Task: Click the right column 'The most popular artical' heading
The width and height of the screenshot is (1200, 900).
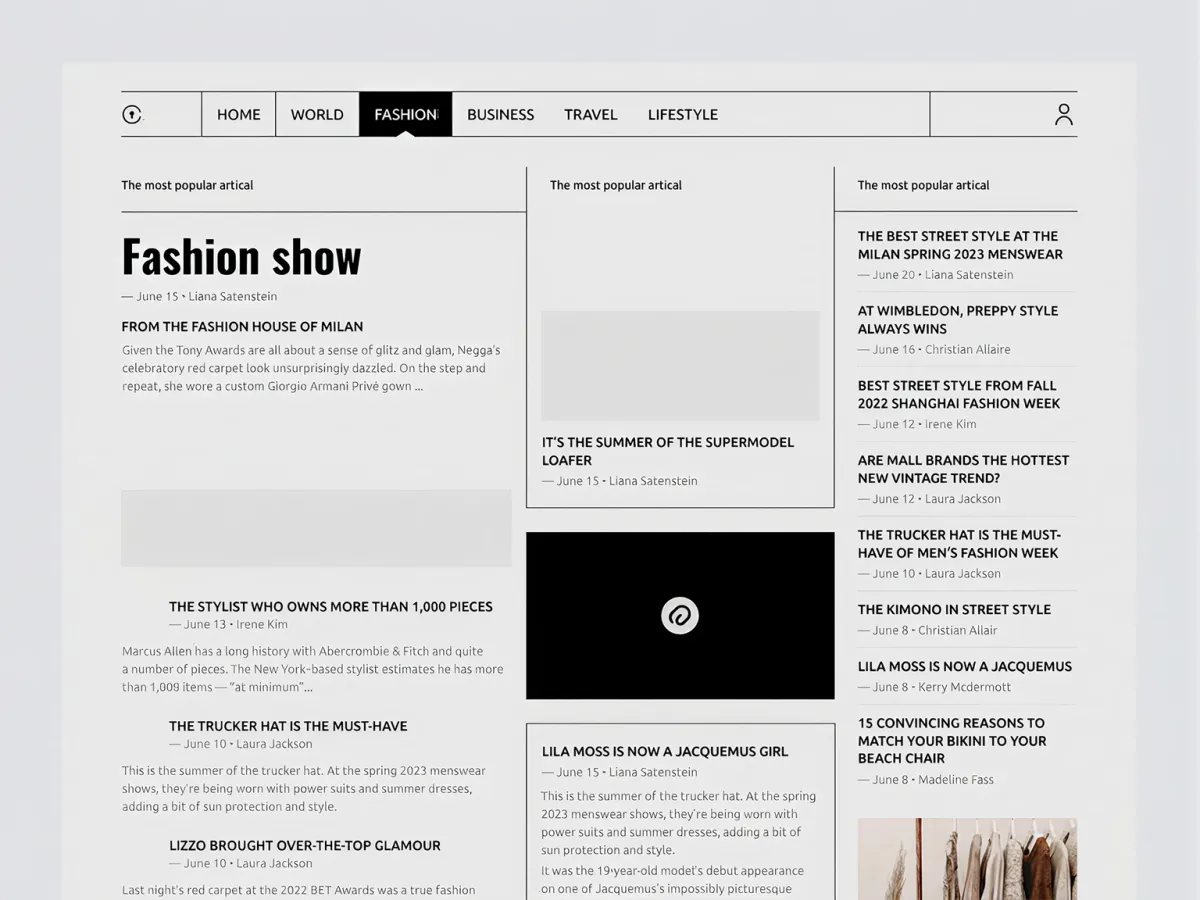Action: click(x=923, y=185)
